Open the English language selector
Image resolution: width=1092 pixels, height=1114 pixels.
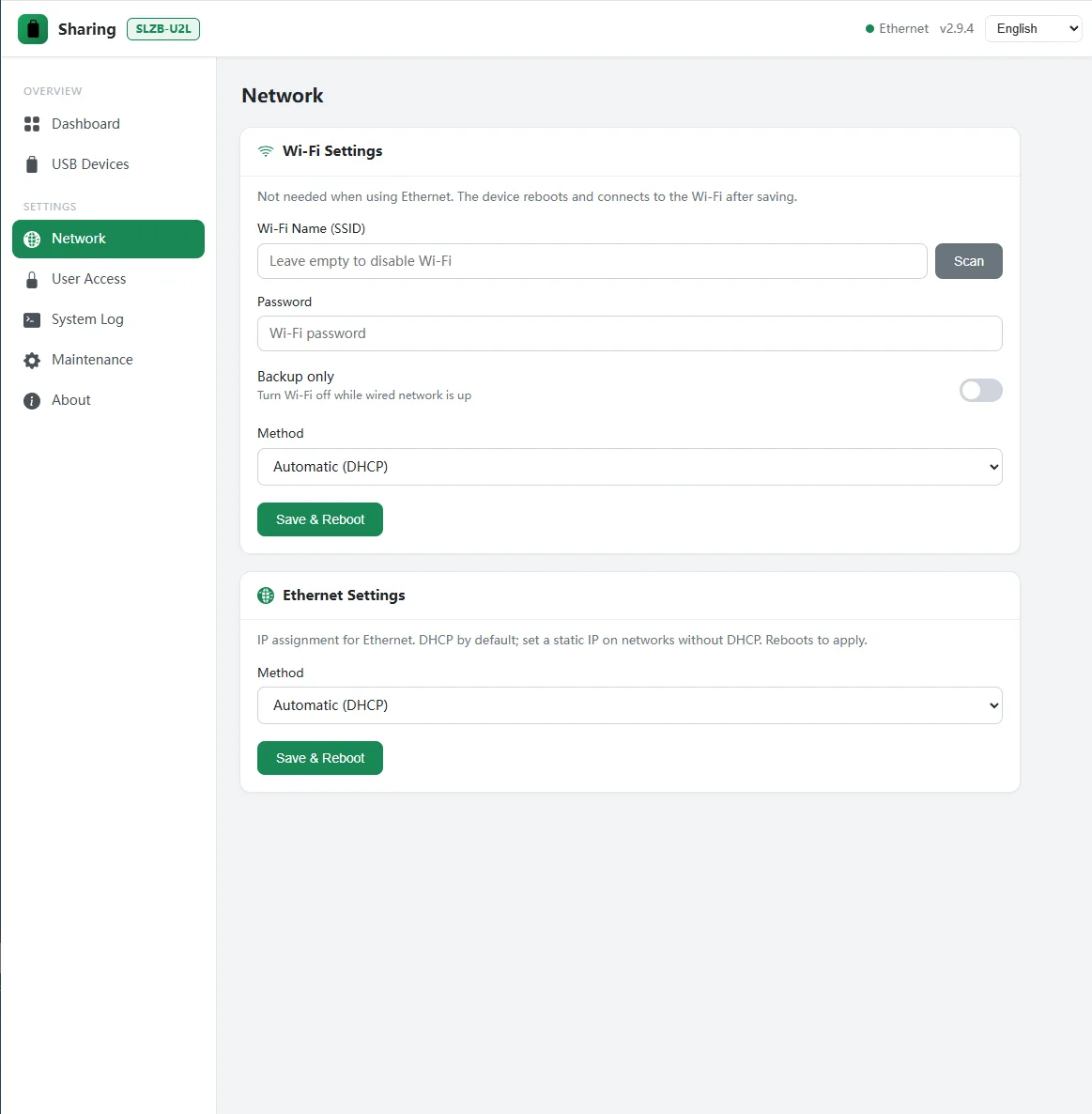pyautogui.click(x=1033, y=29)
